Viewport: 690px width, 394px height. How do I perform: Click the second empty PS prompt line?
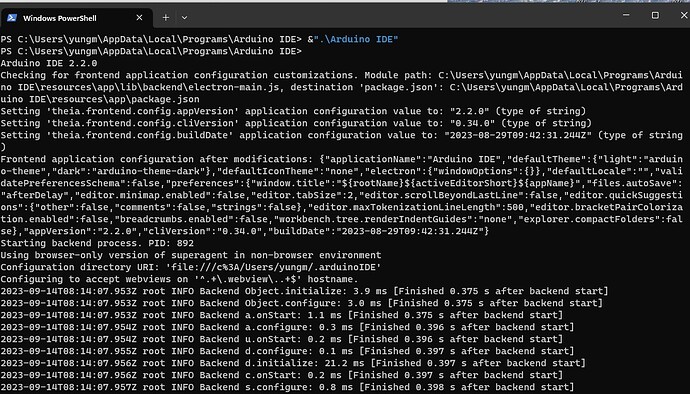pos(151,52)
